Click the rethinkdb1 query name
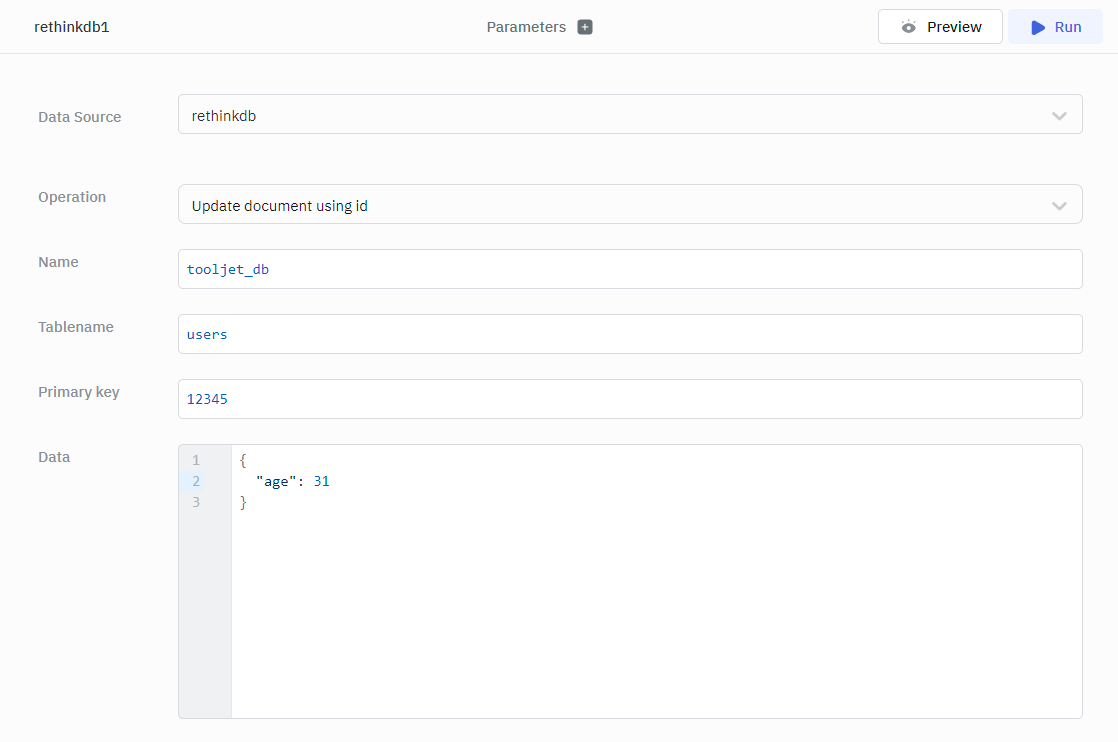The image size is (1118, 742). click(x=72, y=27)
